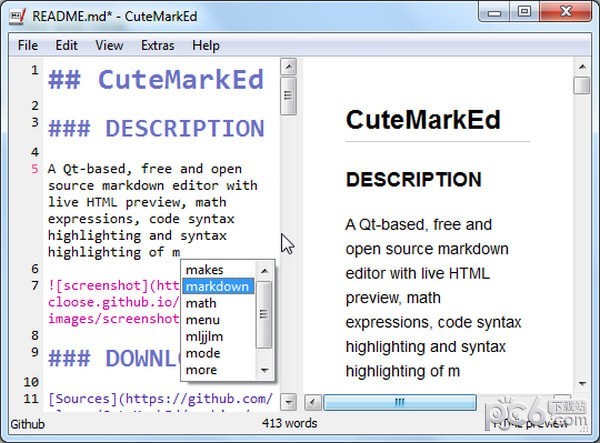This screenshot has height=443, width=600.
Task: Pick 'makes' in the completion list
Action: click(205, 270)
